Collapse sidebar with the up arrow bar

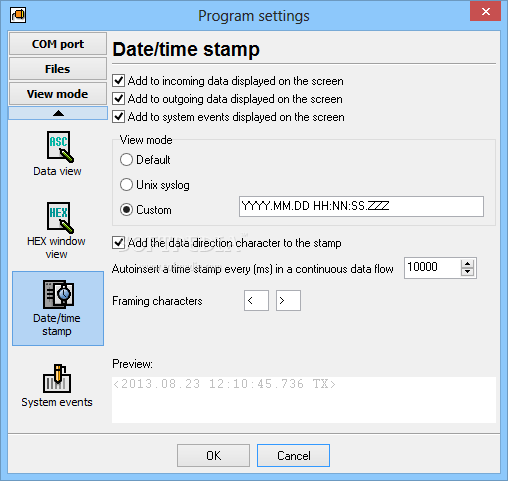click(58, 113)
